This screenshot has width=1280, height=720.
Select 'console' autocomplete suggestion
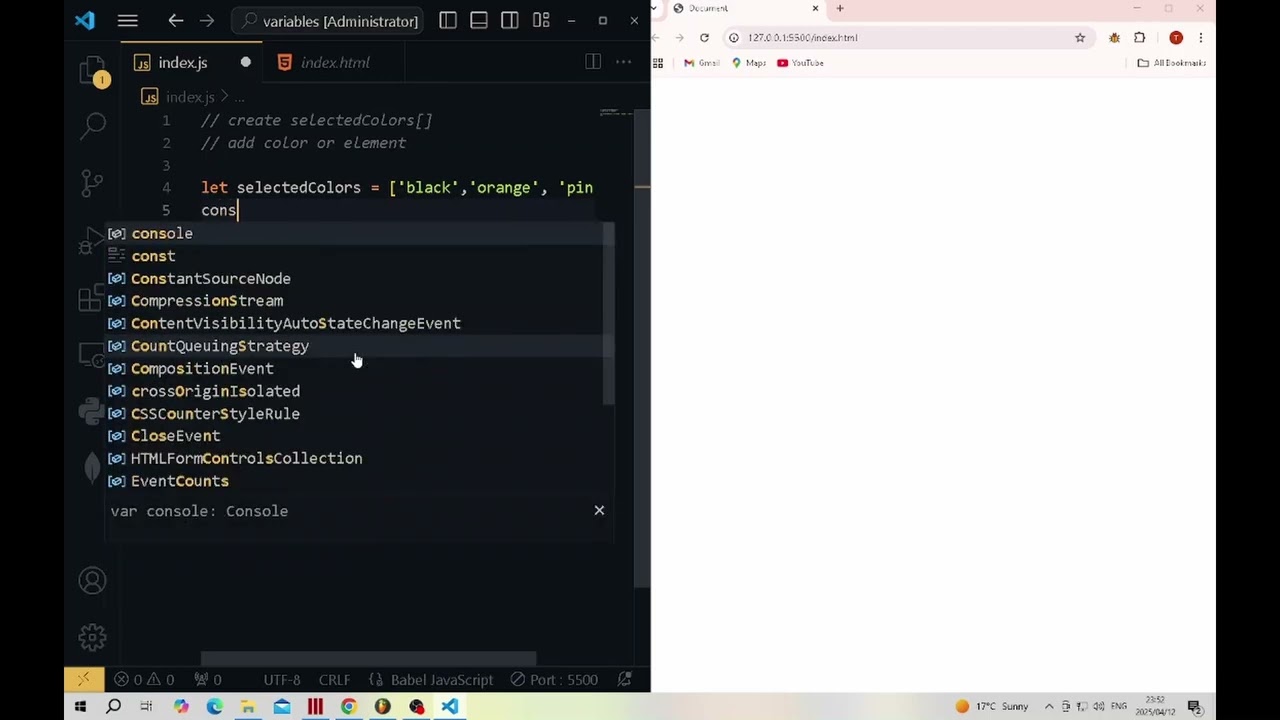360,234
